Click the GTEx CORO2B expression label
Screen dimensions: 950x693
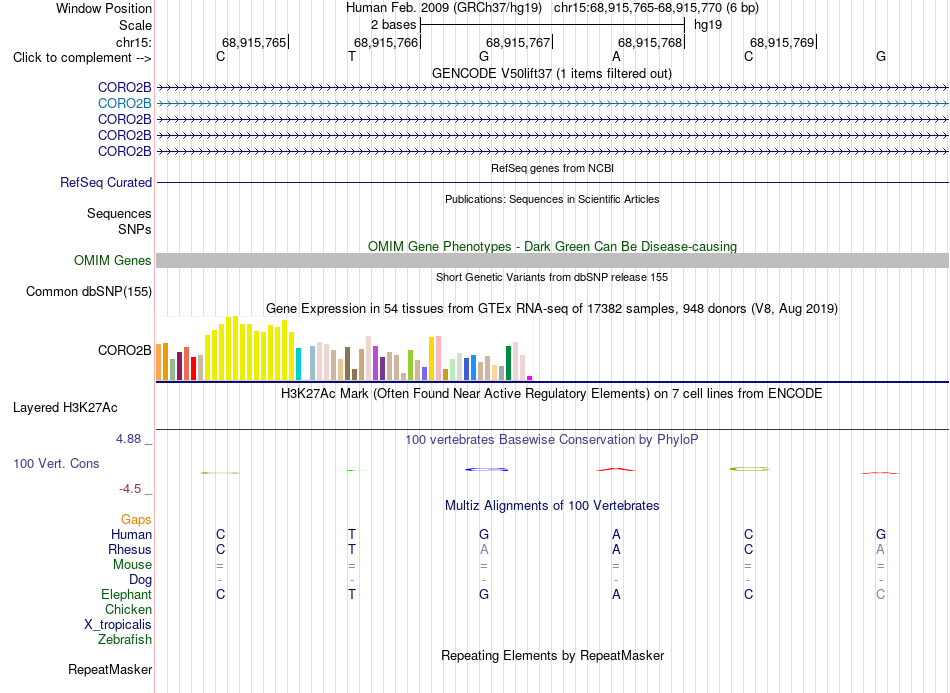[x=124, y=351]
